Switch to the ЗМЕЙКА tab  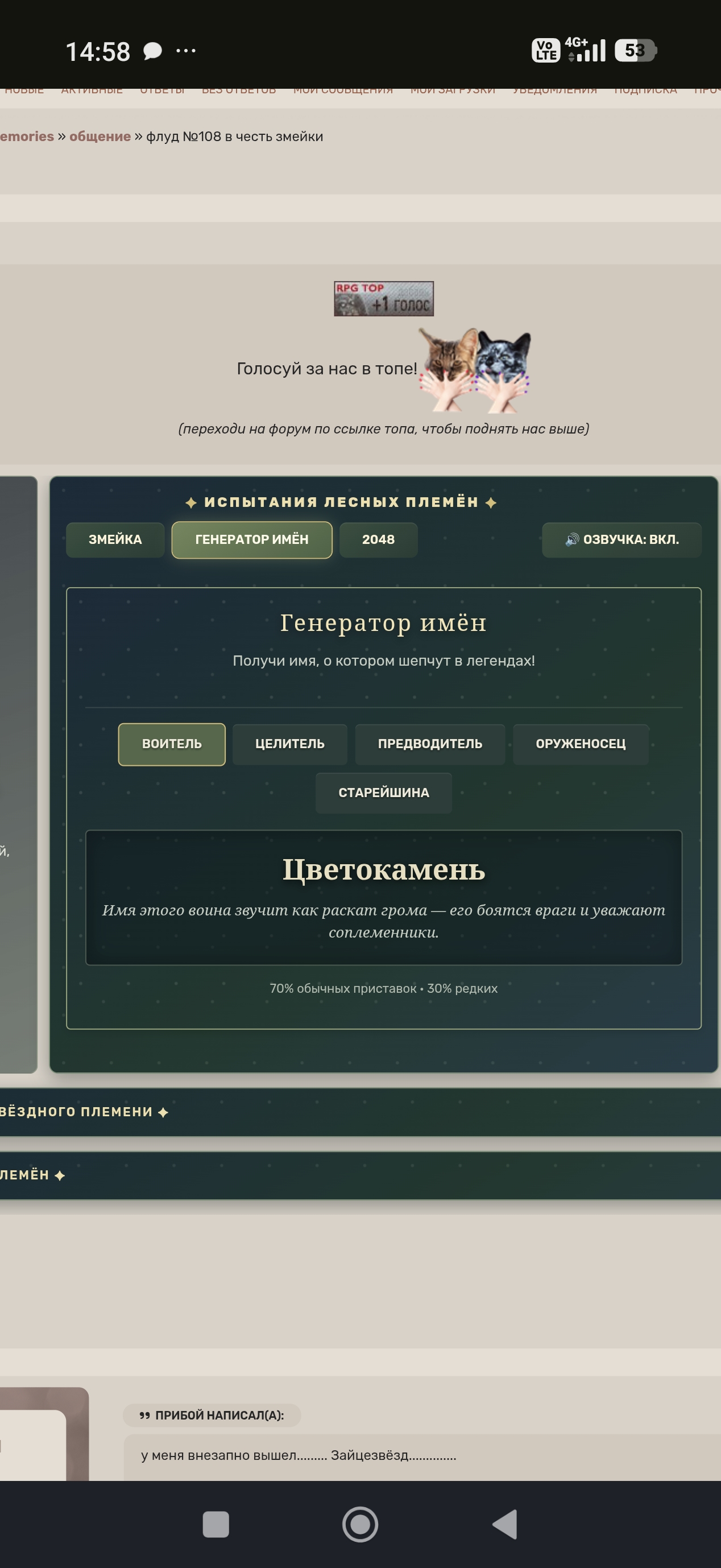click(x=115, y=539)
